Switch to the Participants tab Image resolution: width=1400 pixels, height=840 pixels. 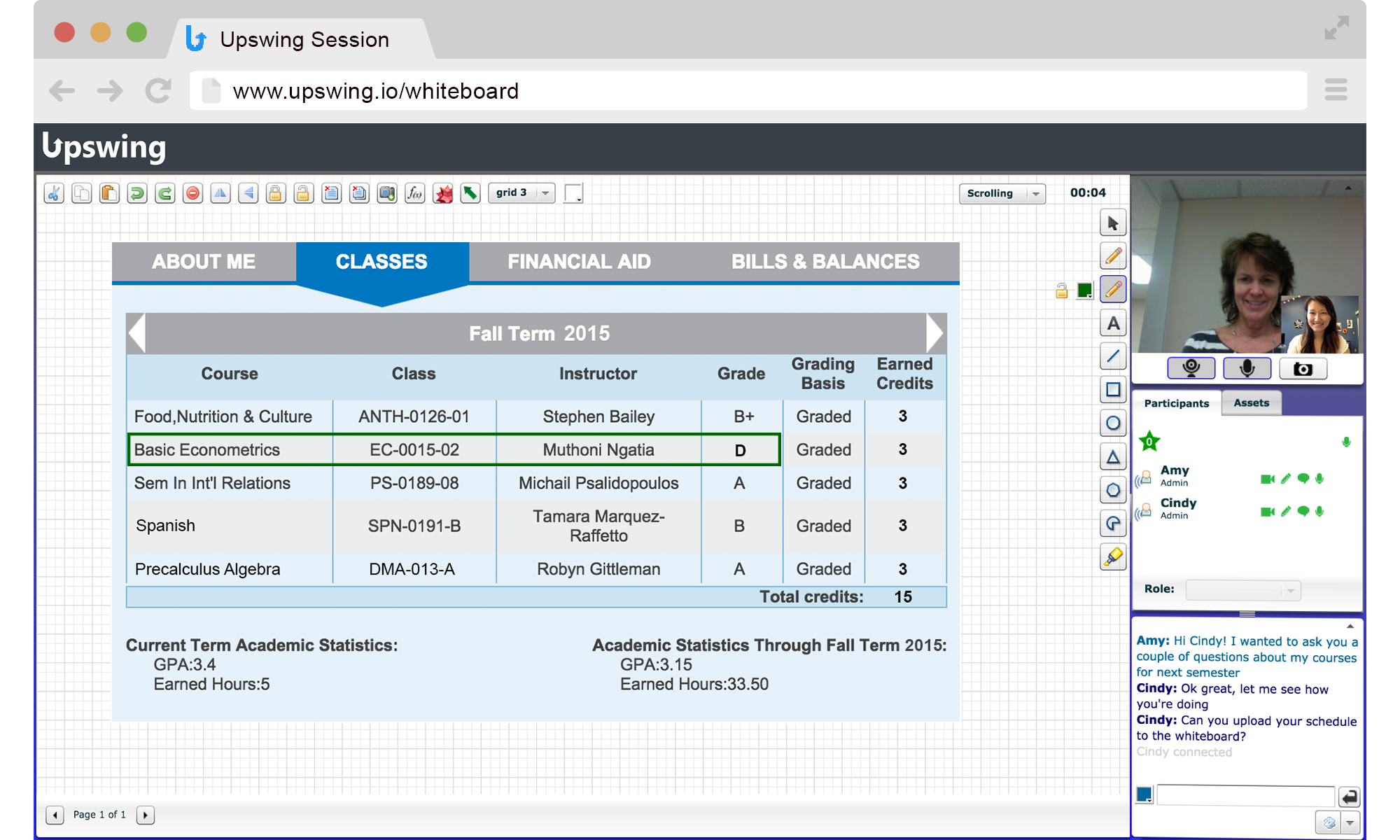tap(1177, 403)
